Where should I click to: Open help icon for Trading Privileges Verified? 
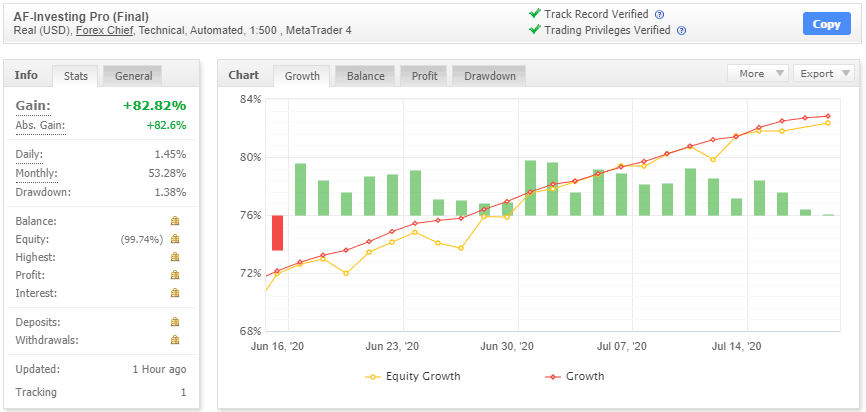[x=681, y=31]
